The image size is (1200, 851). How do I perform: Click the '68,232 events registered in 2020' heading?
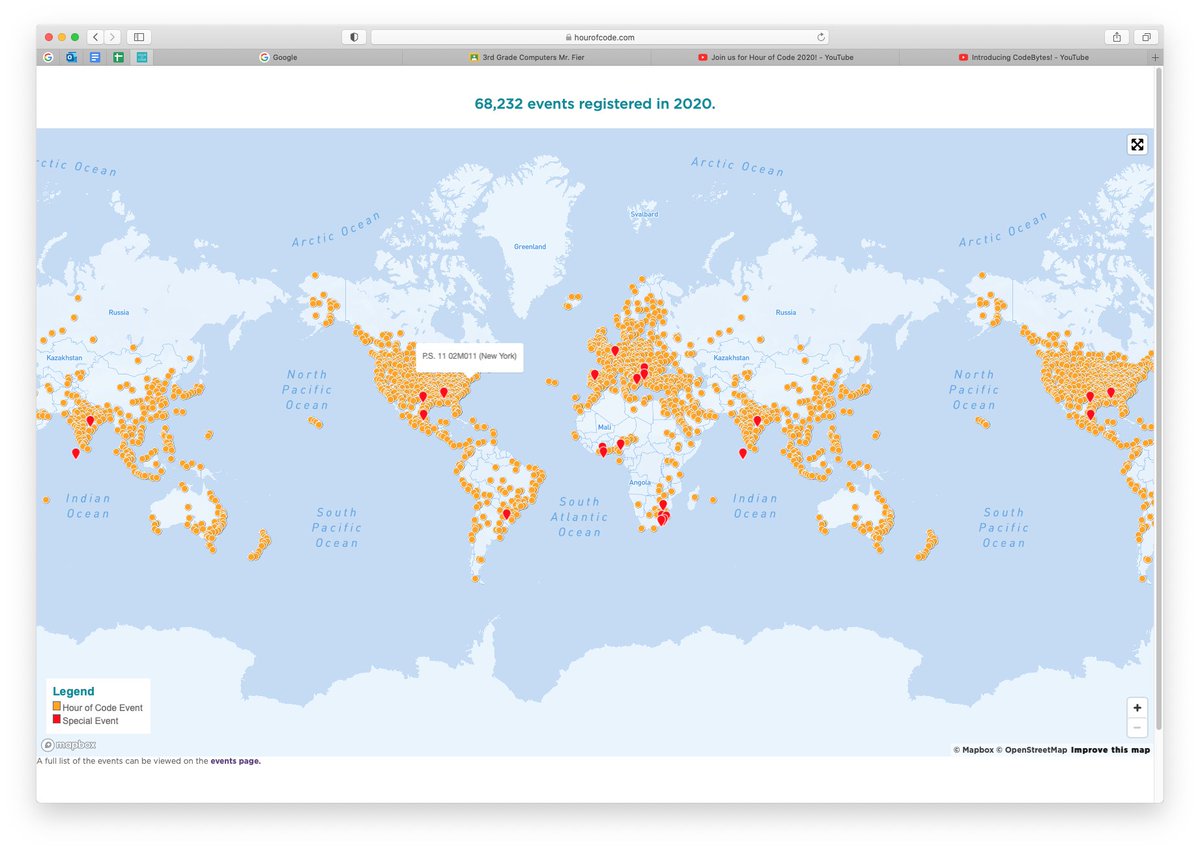595,103
